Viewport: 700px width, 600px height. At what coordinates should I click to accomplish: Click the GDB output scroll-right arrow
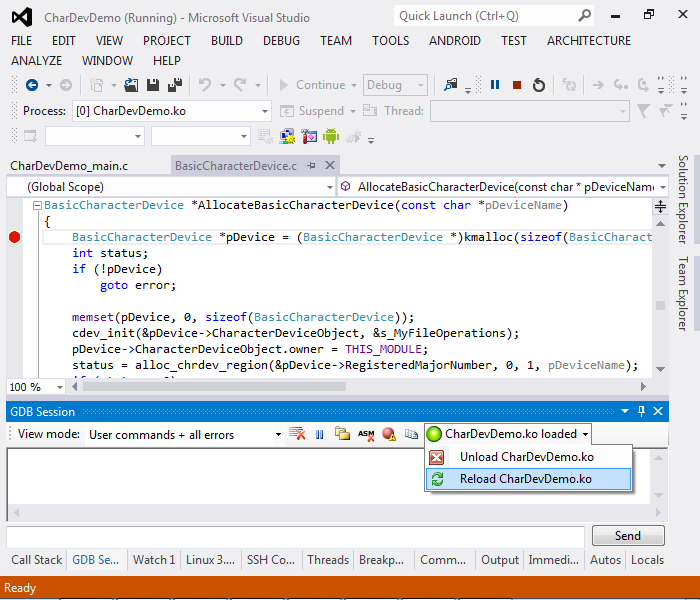coord(658,512)
